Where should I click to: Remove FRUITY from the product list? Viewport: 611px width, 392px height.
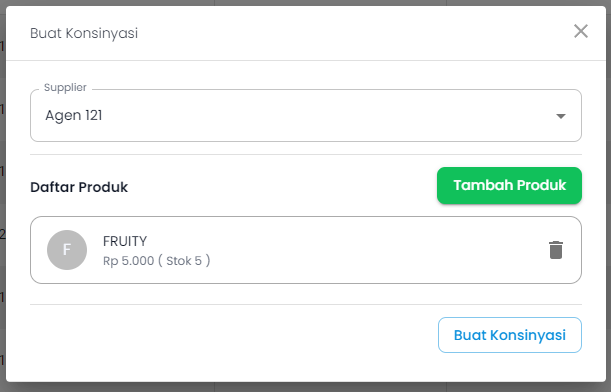click(556, 250)
